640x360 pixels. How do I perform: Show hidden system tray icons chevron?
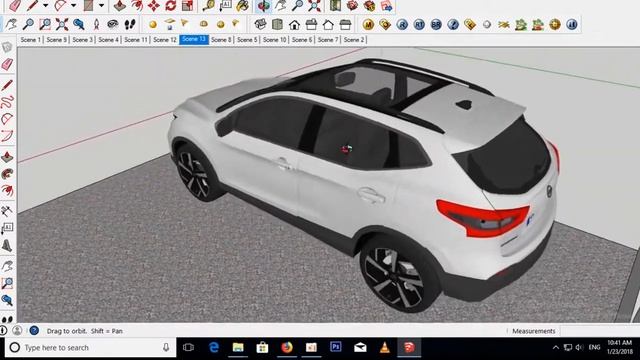556,347
